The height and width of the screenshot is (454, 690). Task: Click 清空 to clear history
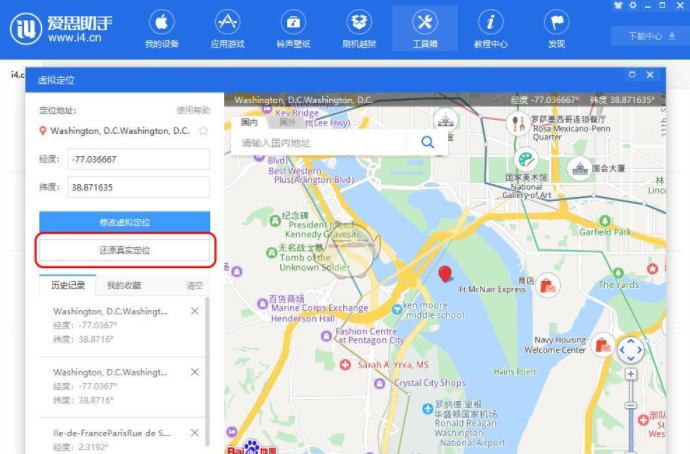pos(195,285)
